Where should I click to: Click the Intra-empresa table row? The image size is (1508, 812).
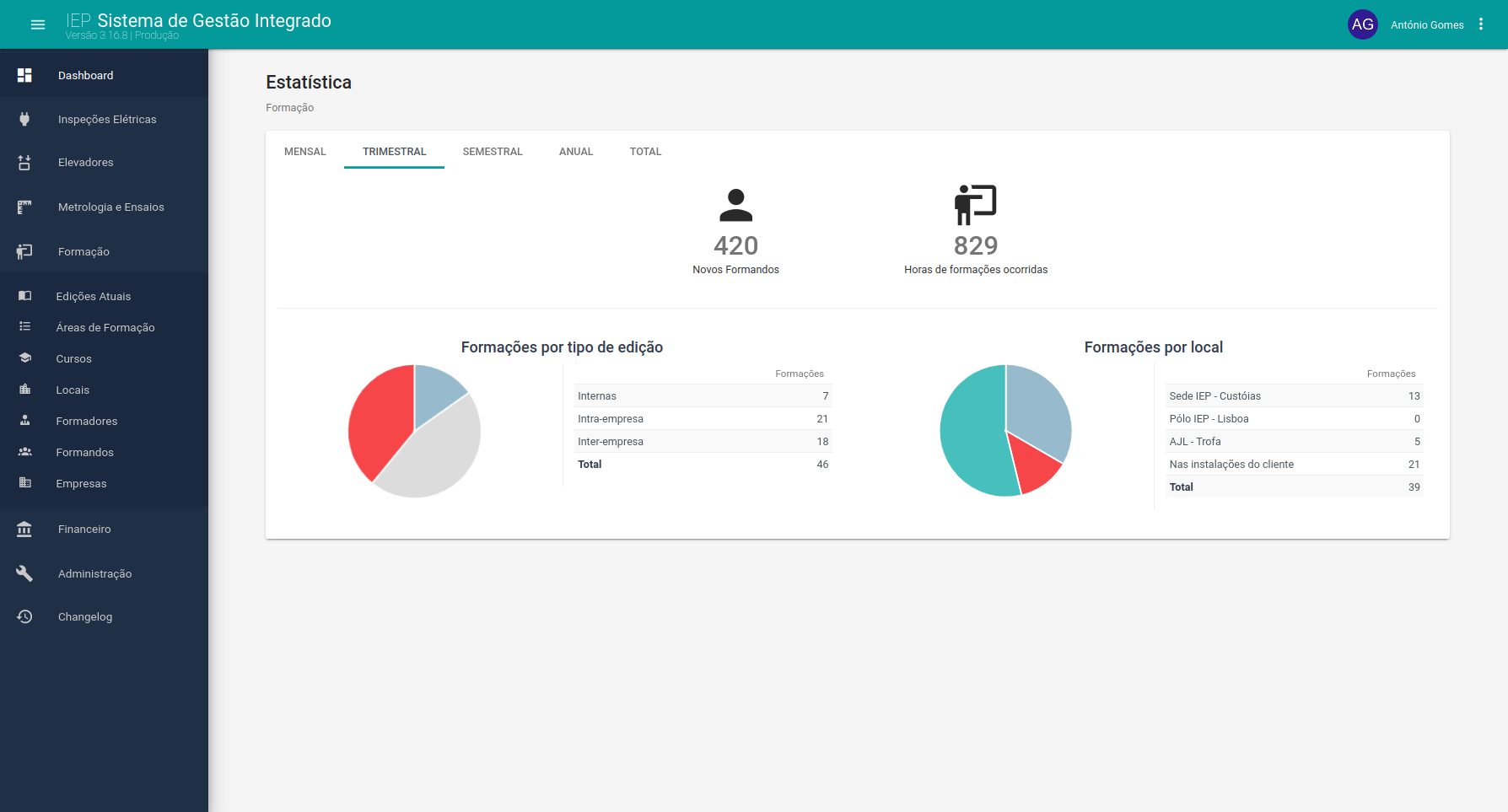[x=703, y=418]
